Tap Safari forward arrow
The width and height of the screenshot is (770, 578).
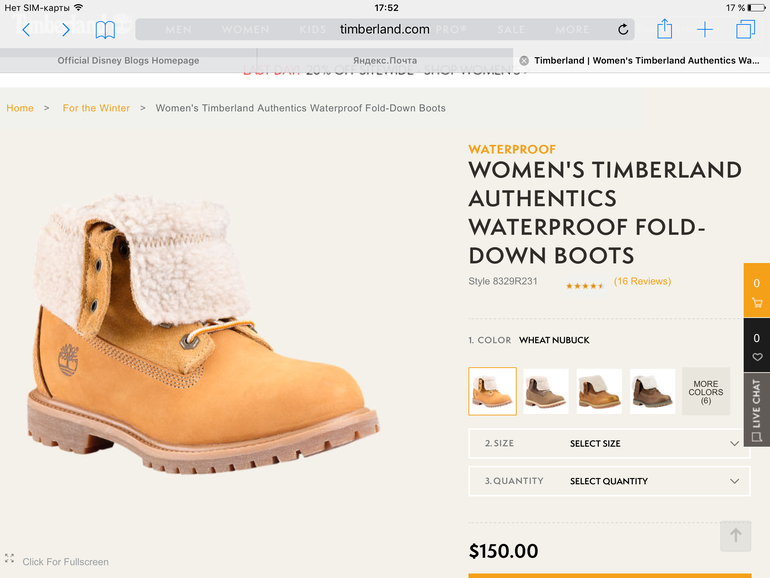(x=66, y=30)
